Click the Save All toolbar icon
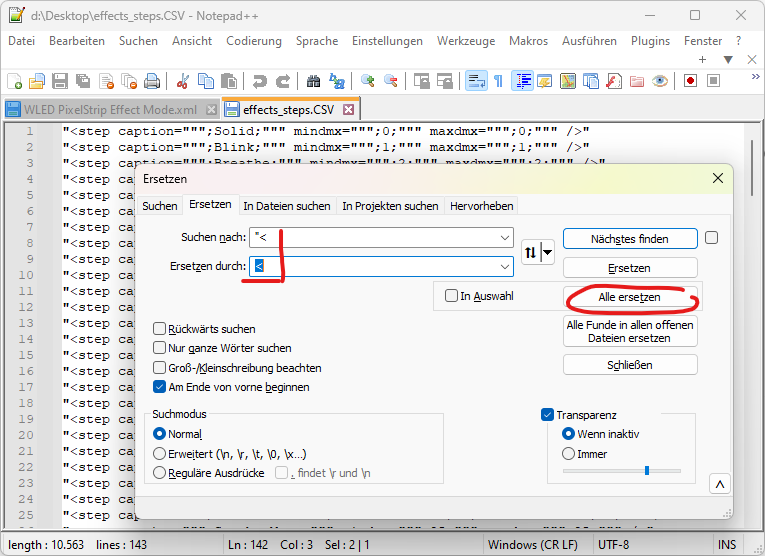Image resolution: width=765 pixels, height=556 pixels. (x=83, y=81)
